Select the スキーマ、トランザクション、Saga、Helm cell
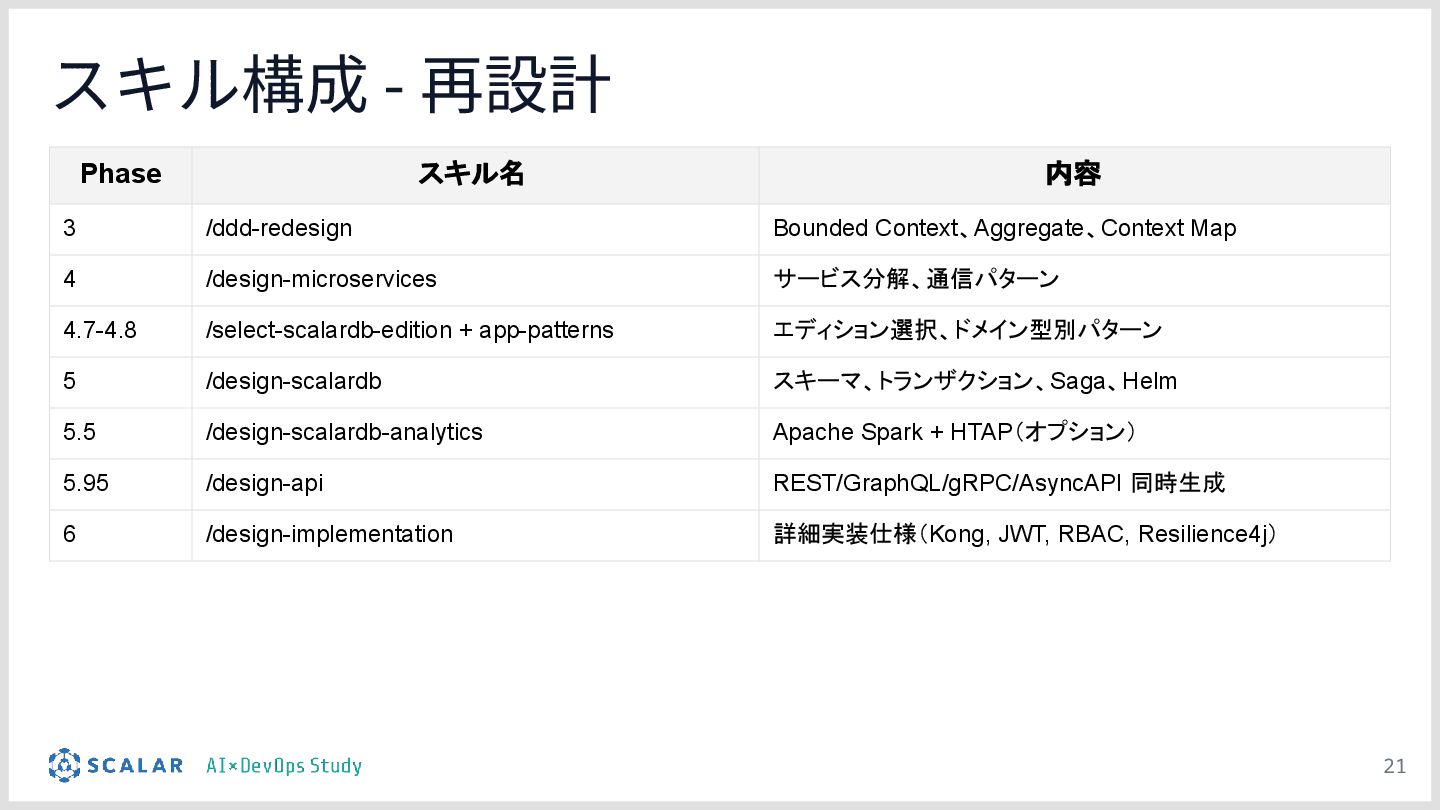The image size is (1440, 810). pos(1074,382)
